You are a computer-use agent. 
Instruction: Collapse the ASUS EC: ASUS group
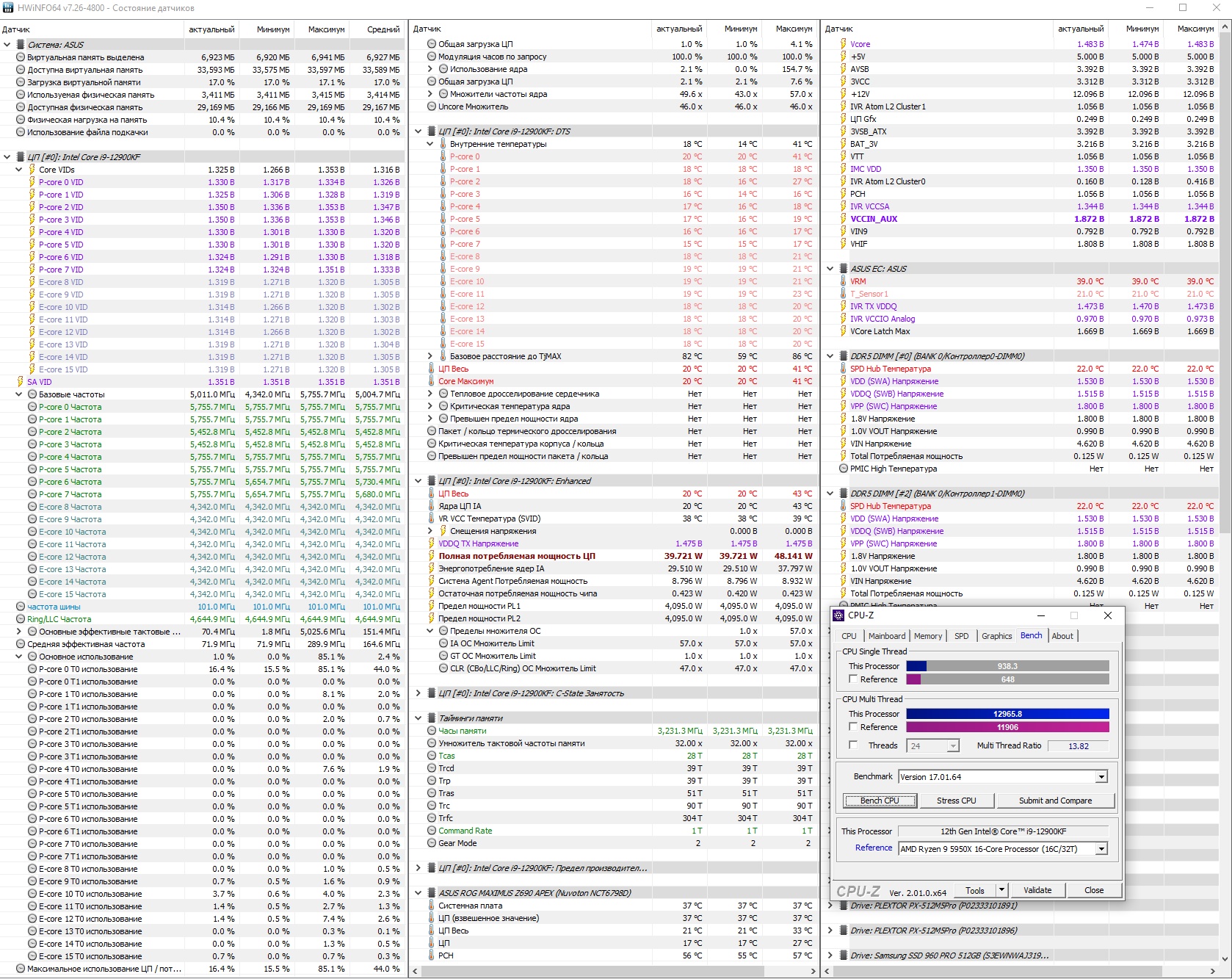click(x=830, y=269)
